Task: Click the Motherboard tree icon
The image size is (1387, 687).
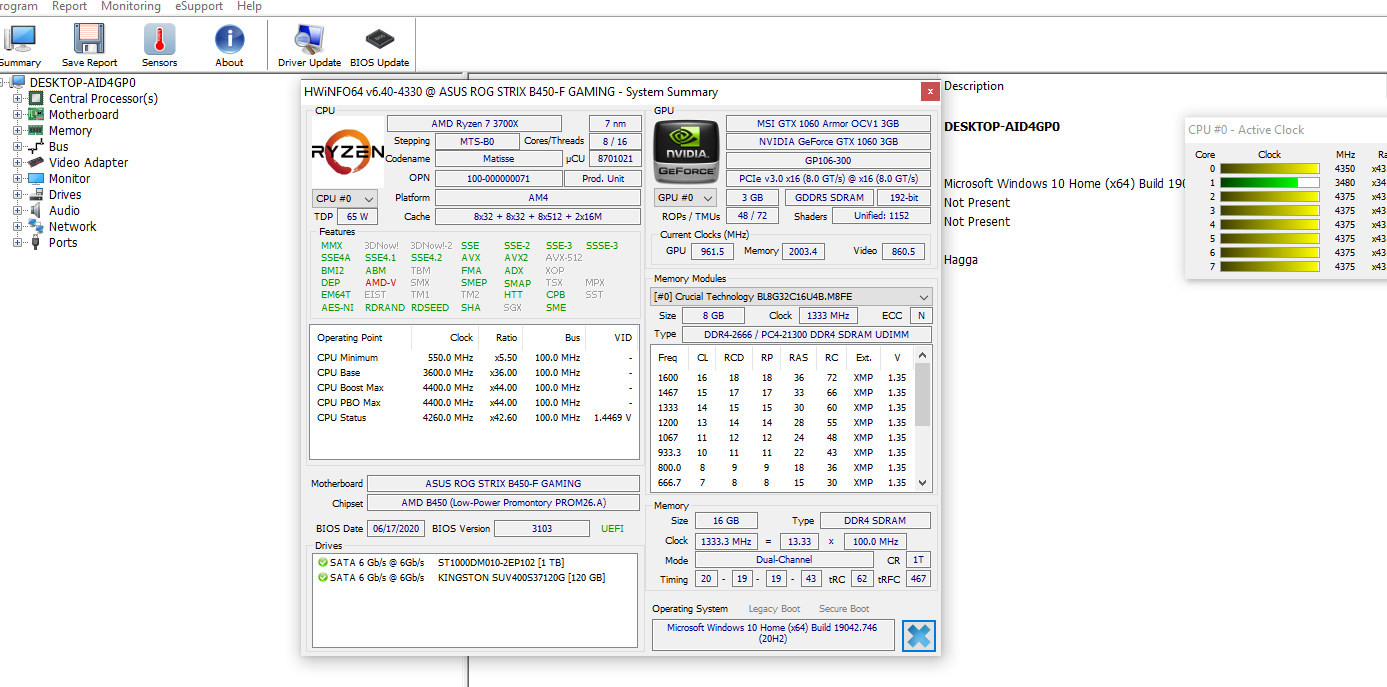Action: pyautogui.click(x=36, y=114)
